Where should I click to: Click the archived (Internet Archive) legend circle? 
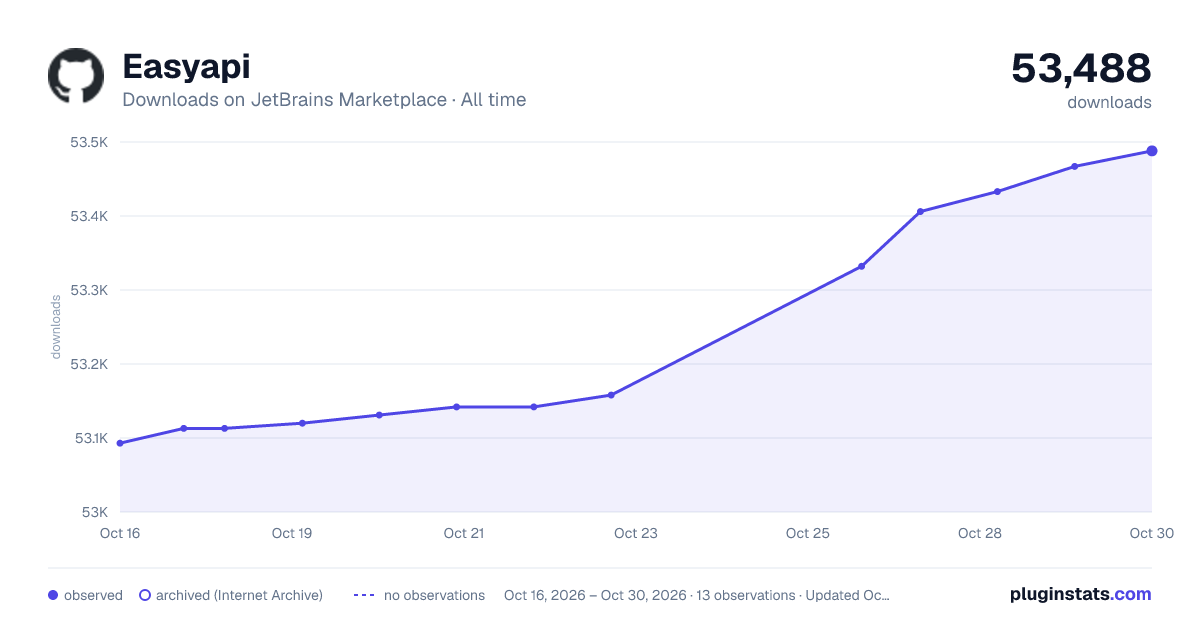click(145, 595)
